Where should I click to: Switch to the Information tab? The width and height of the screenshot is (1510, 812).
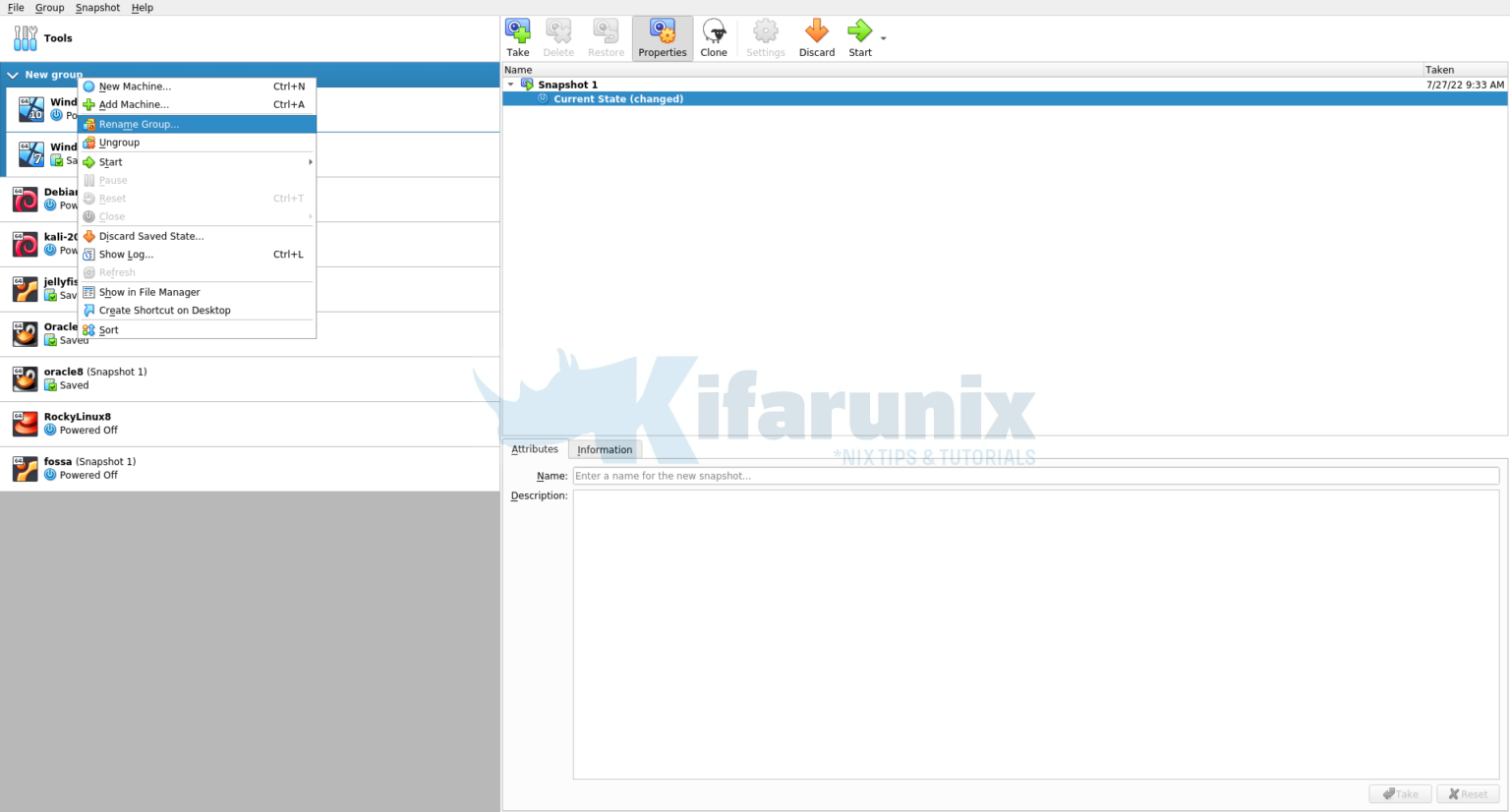[x=605, y=450]
